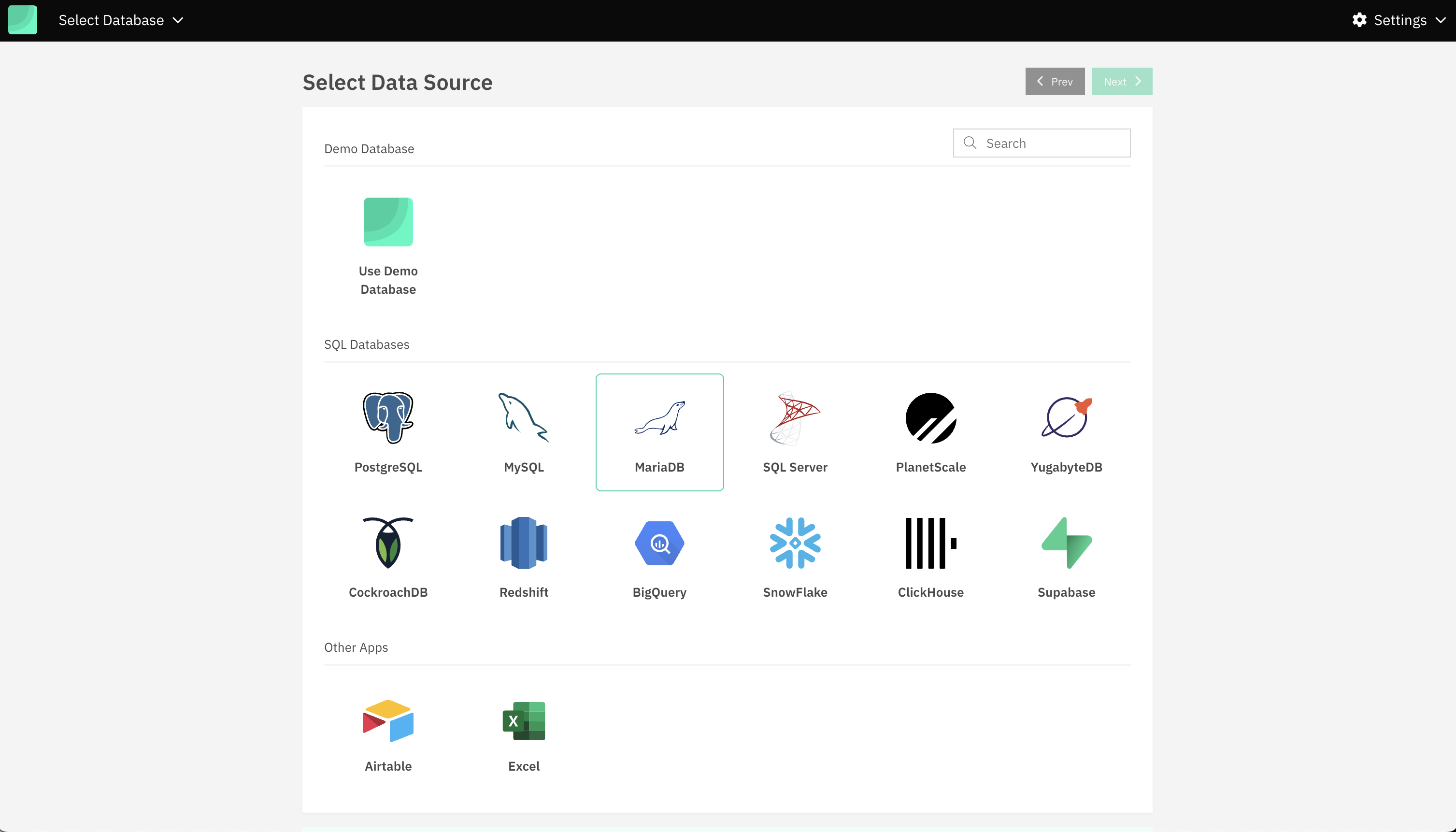The image size is (1456, 832).
Task: Click the Settings gear icon
Action: (x=1359, y=20)
